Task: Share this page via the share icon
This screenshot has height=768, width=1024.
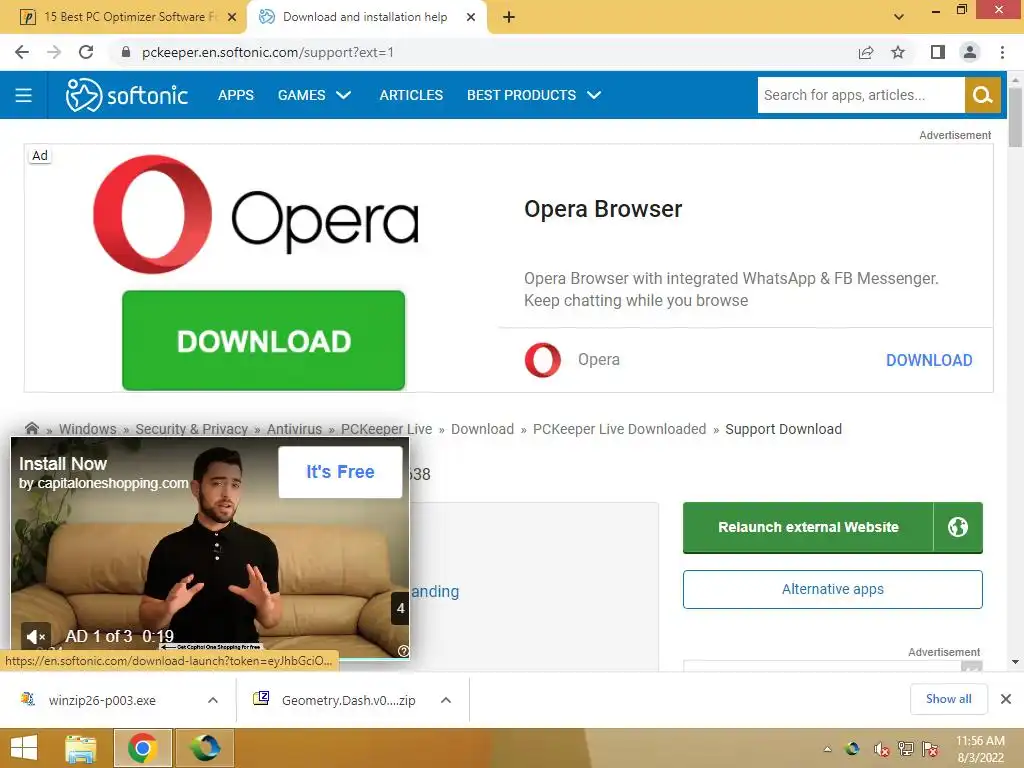Action: pyautogui.click(x=866, y=52)
